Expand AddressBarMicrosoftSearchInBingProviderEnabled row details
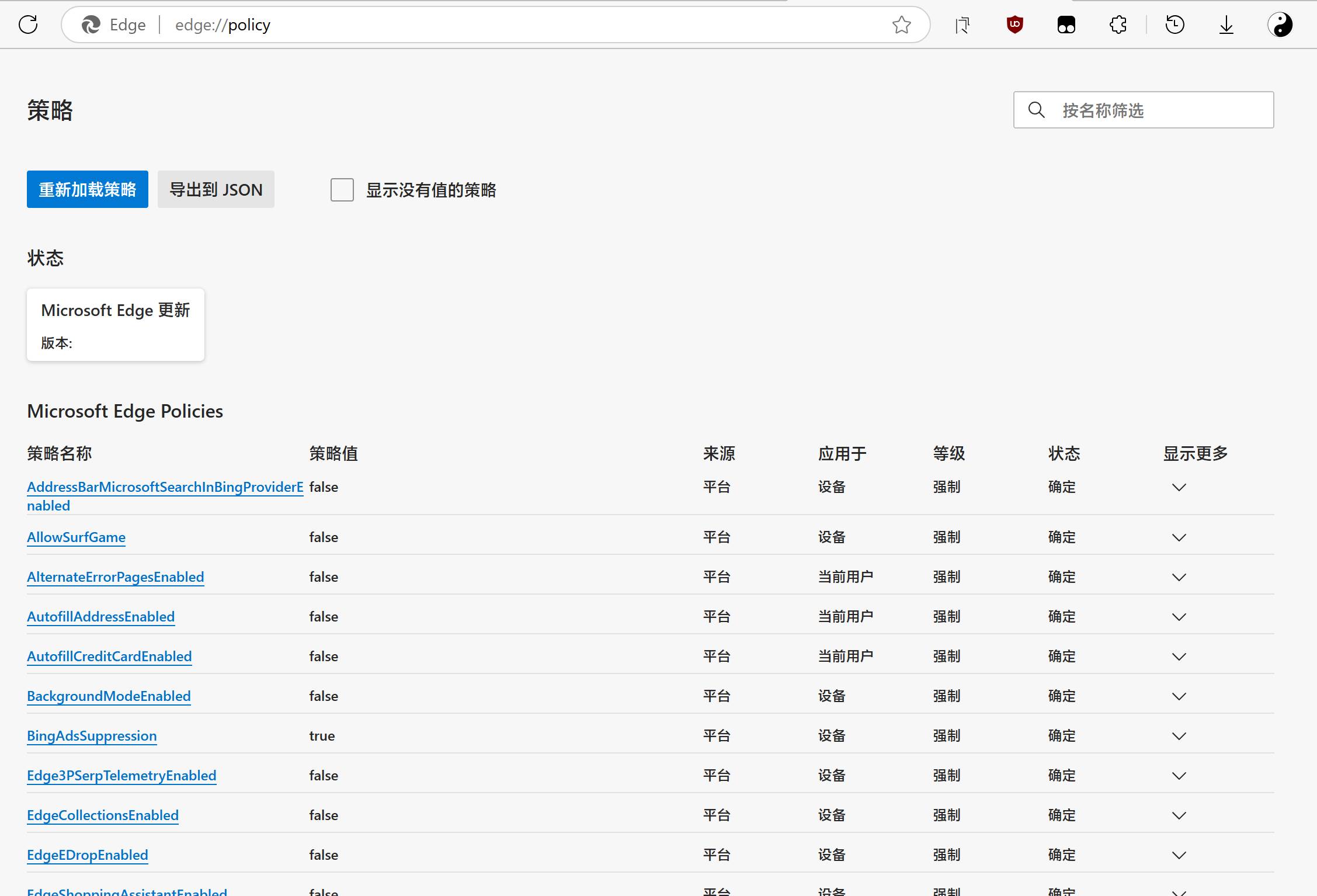 coord(1179,487)
